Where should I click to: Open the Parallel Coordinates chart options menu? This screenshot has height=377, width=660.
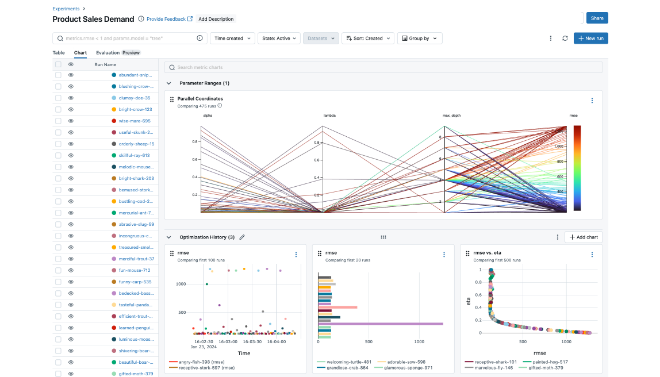click(592, 101)
